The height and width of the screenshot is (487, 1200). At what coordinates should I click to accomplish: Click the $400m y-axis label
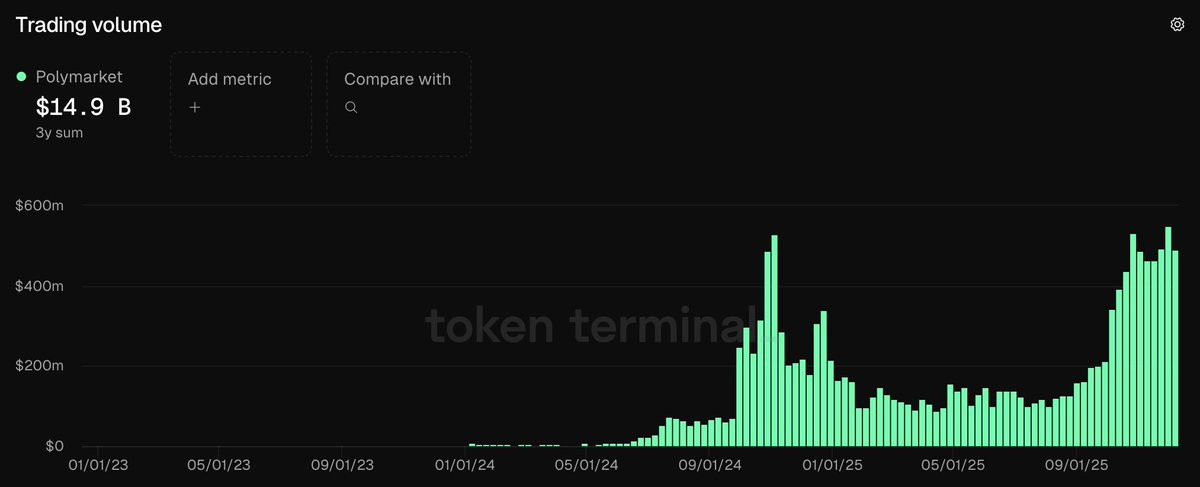coord(40,286)
